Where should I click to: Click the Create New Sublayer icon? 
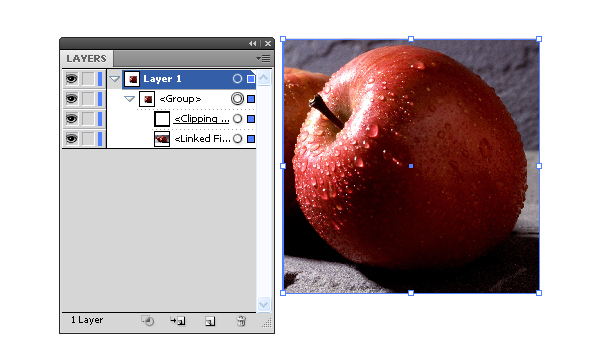click(178, 321)
